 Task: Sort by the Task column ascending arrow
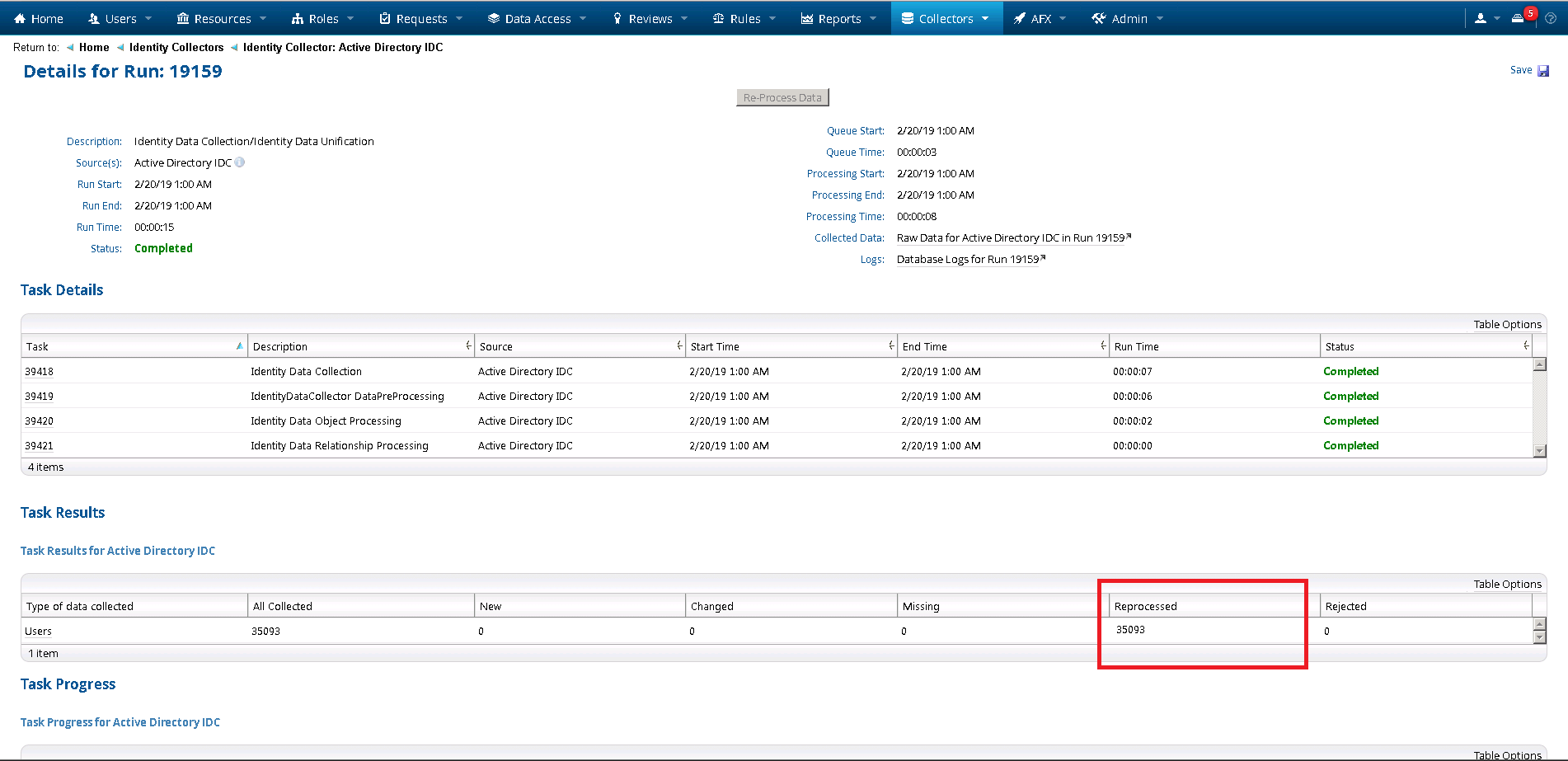tap(239, 346)
